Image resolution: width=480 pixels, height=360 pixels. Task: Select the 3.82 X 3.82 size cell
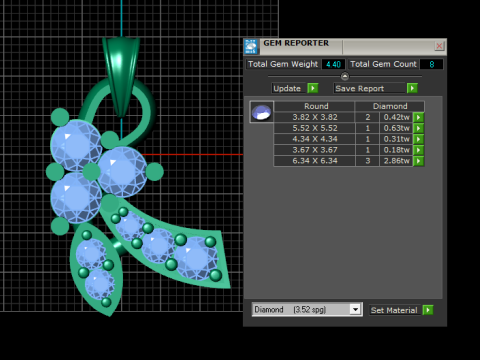click(x=314, y=117)
